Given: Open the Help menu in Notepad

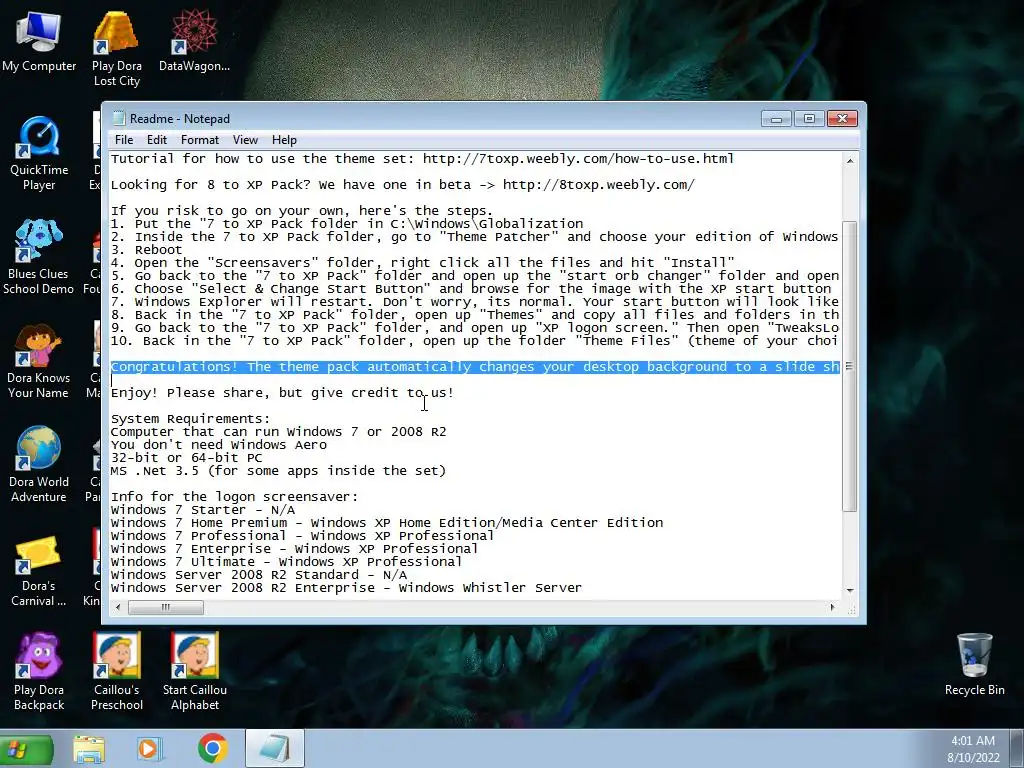Looking at the screenshot, I should pyautogui.click(x=284, y=140).
